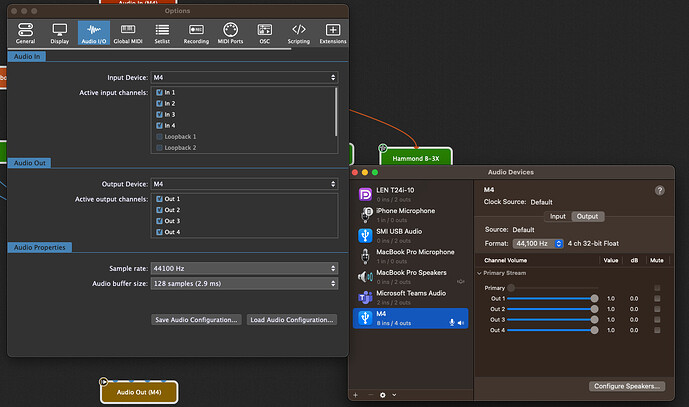
Task: Open the Audio buffer size dropdown
Action: (x=244, y=283)
